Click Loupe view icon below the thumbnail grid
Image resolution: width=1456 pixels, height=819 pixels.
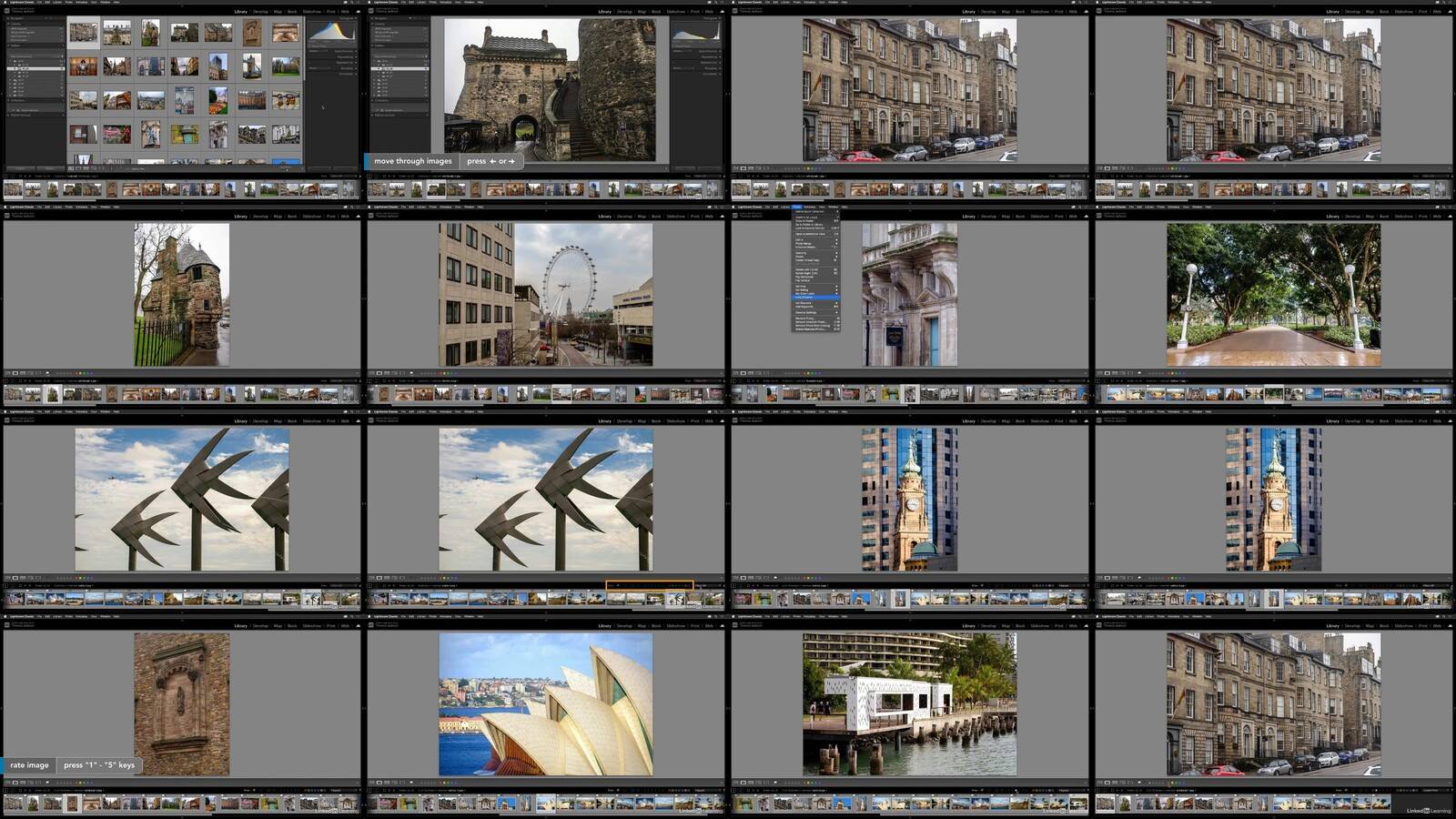(x=79, y=168)
